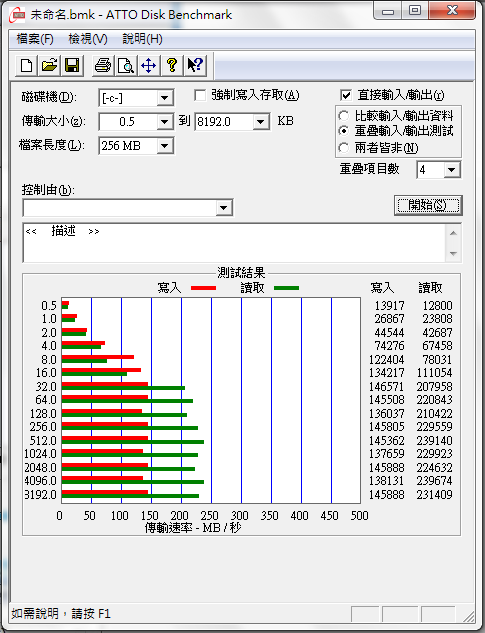Screen dimensions: 485x633
Task: Expand the 控制由 controller dropdown
Action: pyautogui.click(x=223, y=208)
